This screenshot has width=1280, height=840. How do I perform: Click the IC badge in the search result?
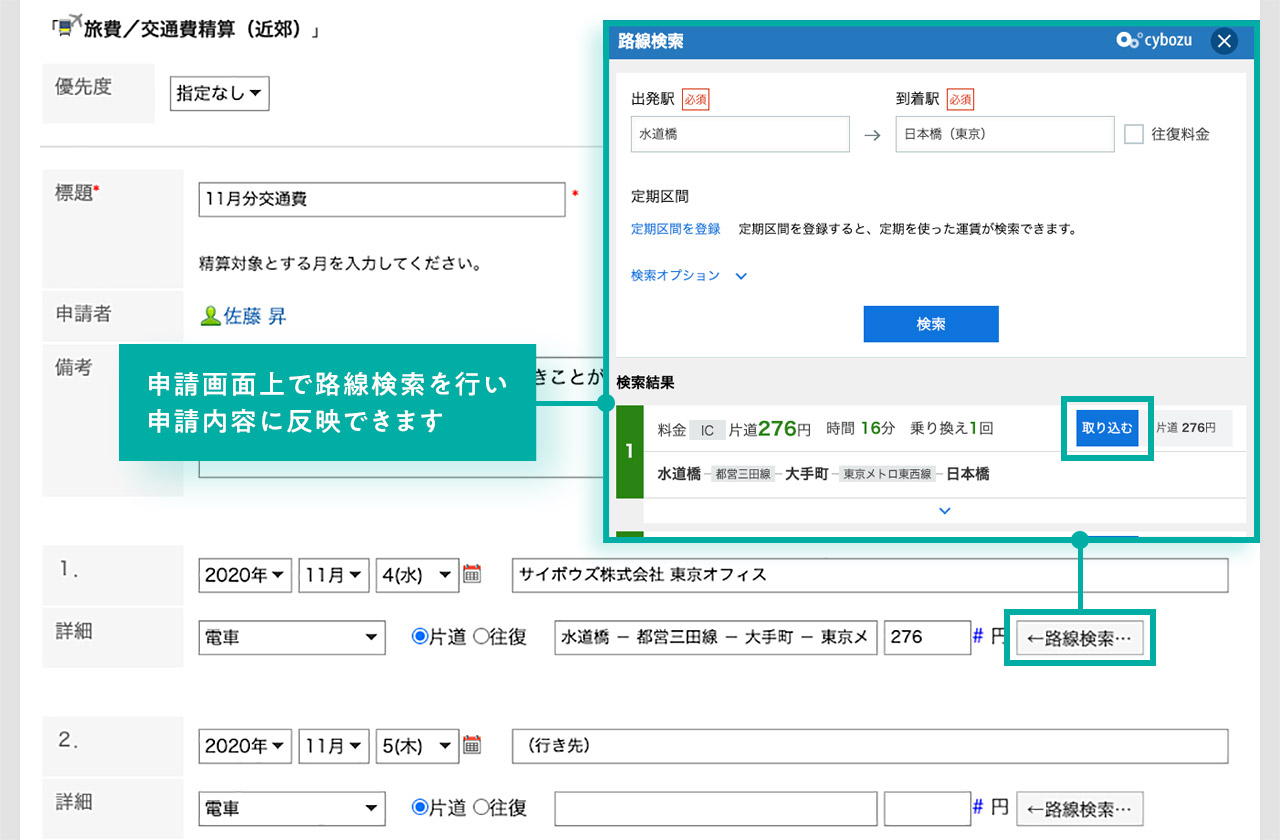point(708,429)
